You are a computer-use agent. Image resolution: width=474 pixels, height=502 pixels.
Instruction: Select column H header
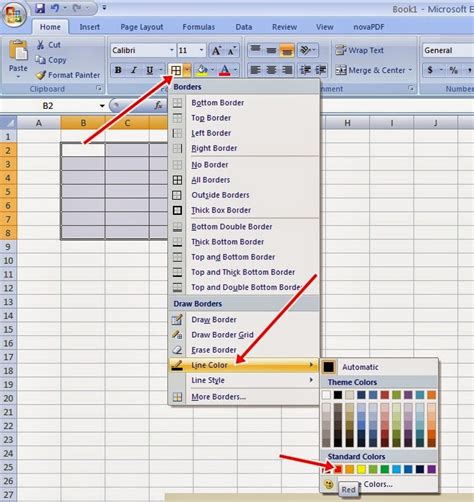pos(347,123)
